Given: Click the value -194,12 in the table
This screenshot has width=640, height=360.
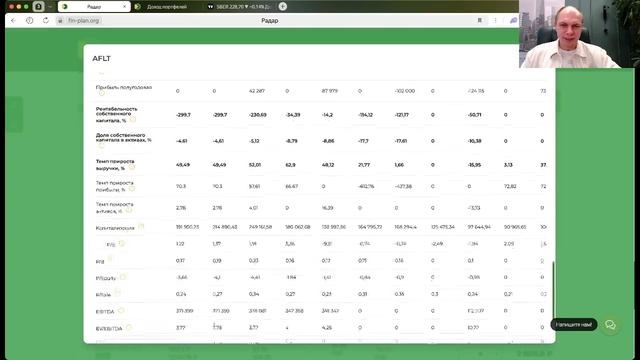Looking at the screenshot, I should coord(365,115).
